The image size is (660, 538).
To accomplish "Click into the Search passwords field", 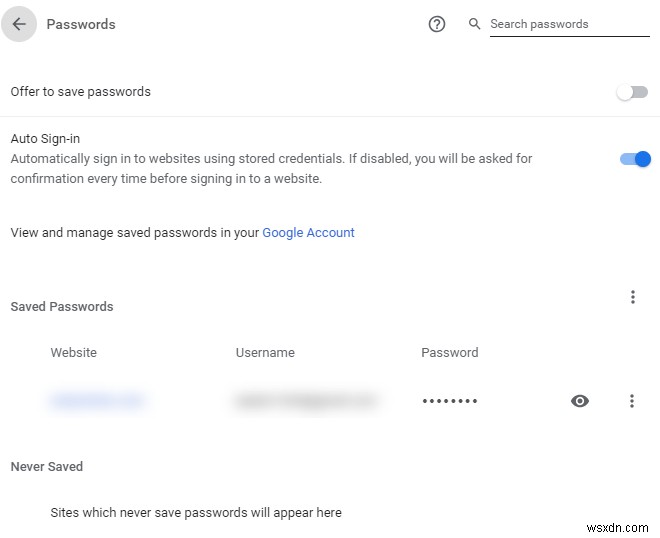I will pyautogui.click(x=568, y=24).
